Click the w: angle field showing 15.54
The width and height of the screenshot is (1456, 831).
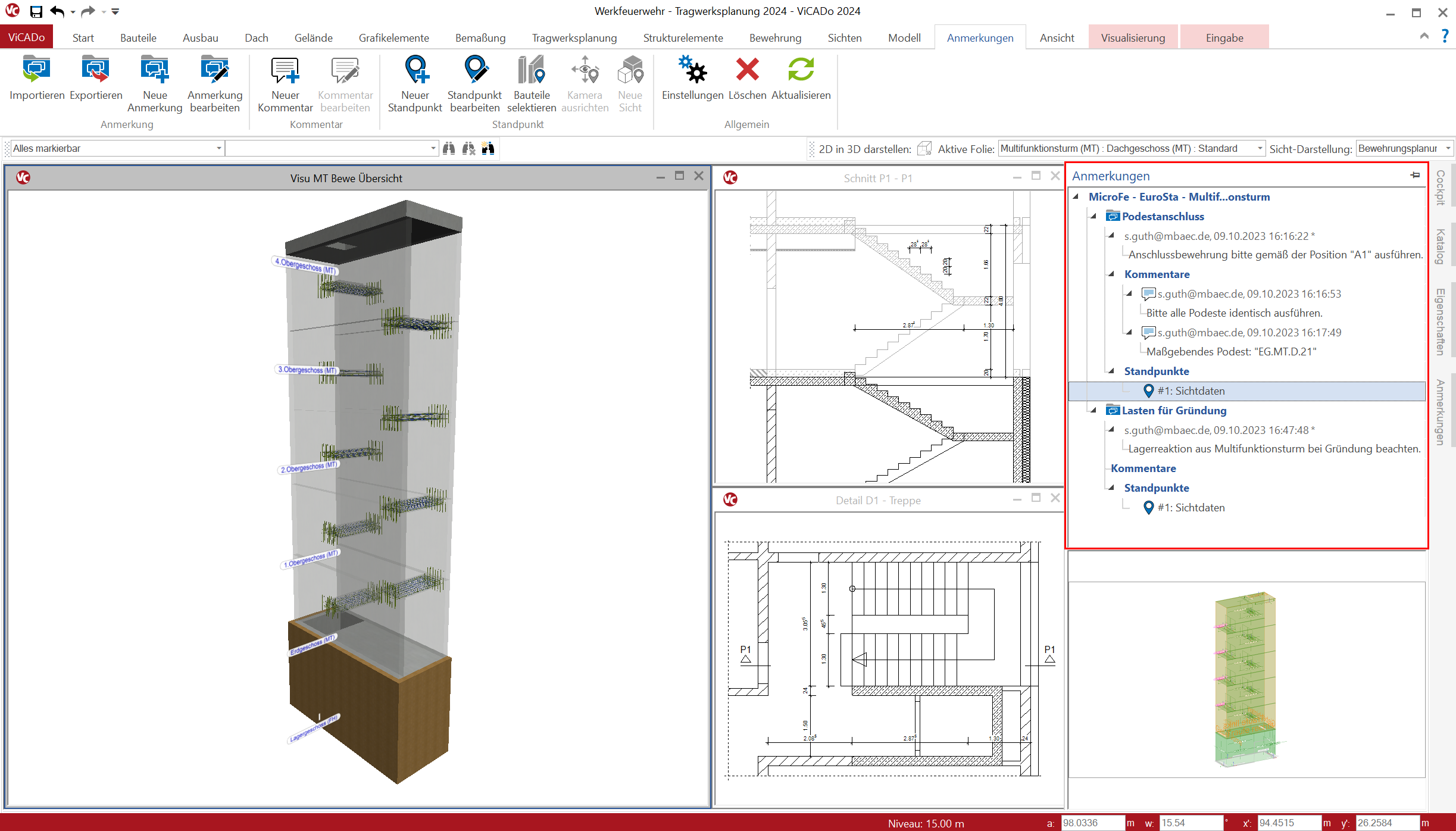point(1191,823)
